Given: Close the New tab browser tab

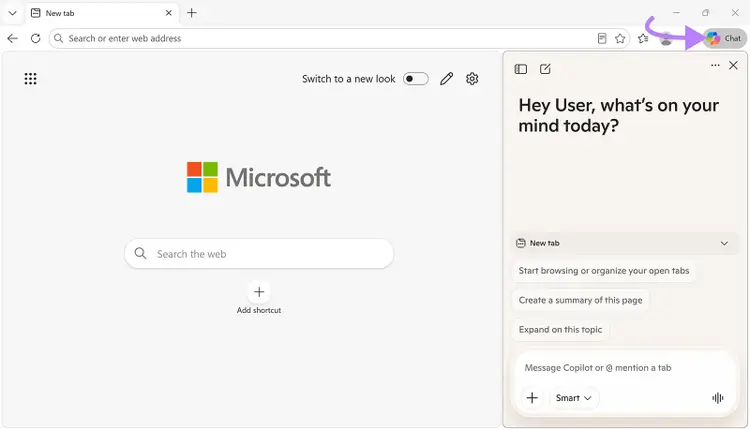Looking at the screenshot, I should coord(168,13).
